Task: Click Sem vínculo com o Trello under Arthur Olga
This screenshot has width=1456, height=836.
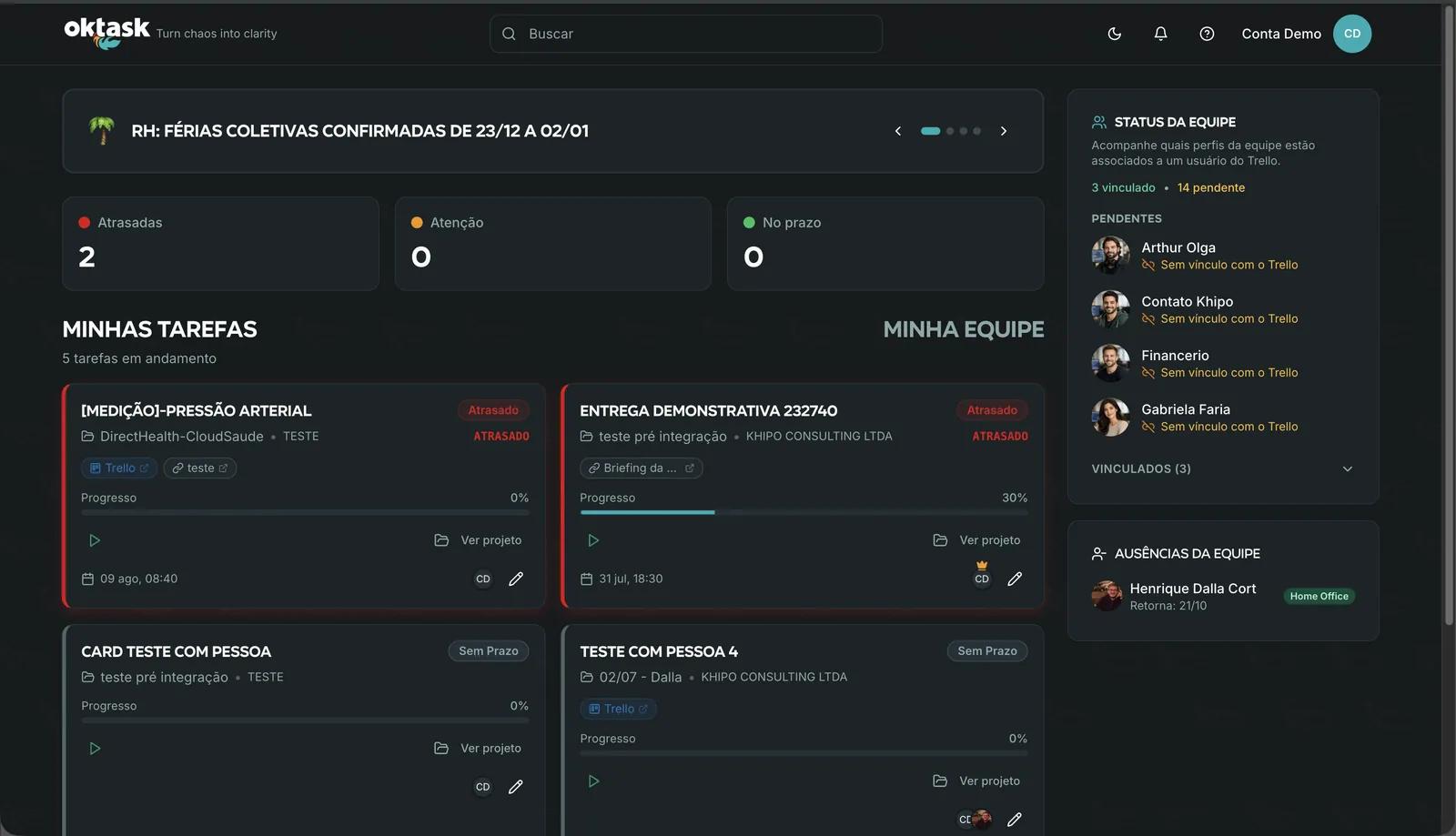Action: coord(1219,265)
